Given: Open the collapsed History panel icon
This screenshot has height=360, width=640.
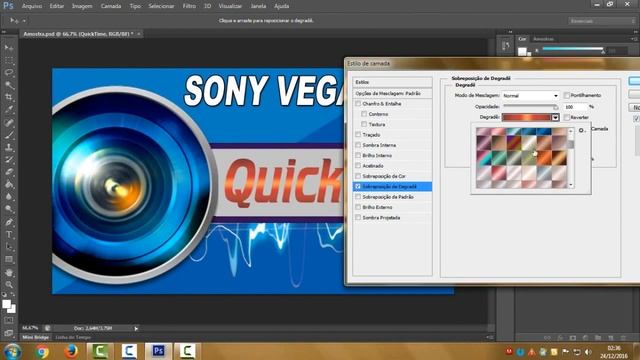Looking at the screenshot, I should coord(506,46).
